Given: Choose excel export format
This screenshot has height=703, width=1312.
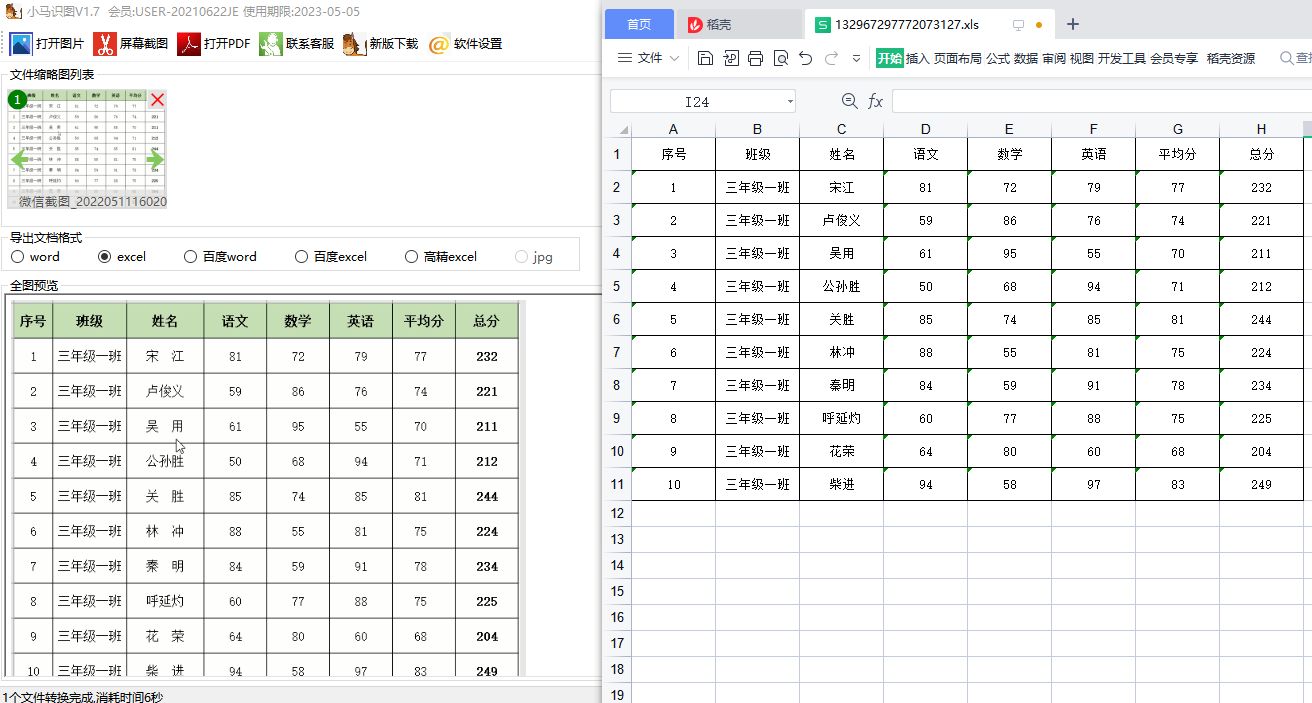Looking at the screenshot, I should coord(122,257).
